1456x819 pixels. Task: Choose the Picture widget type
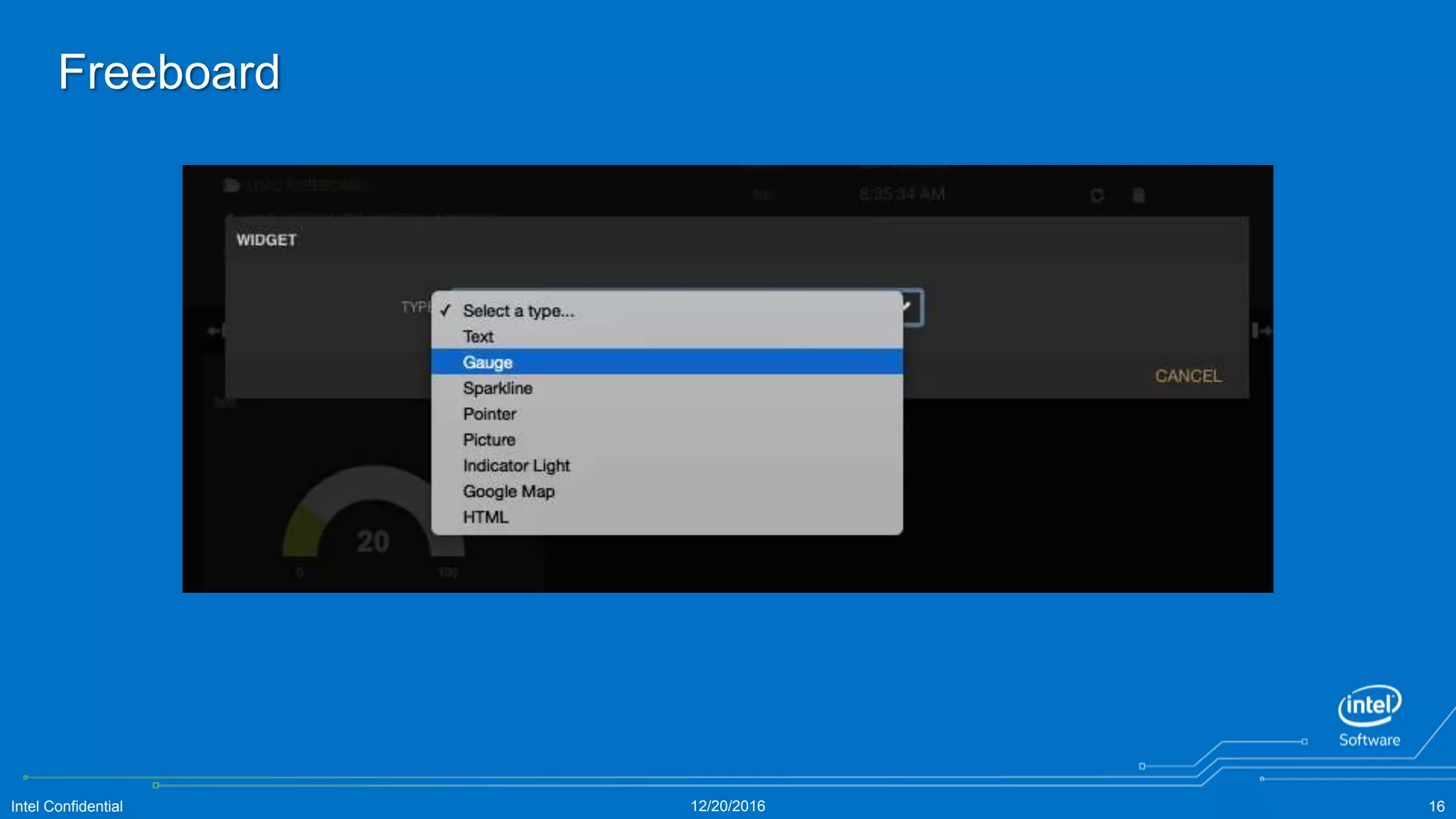point(667,440)
